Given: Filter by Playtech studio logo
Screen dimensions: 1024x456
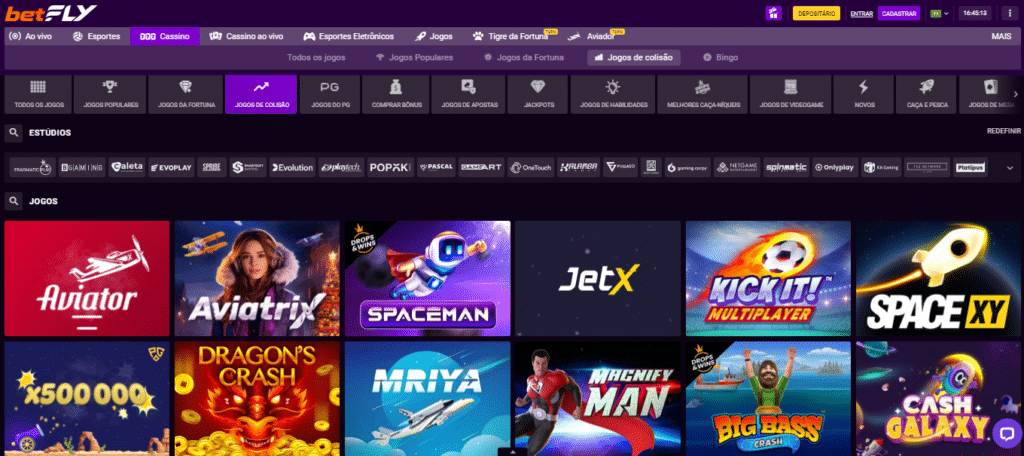Looking at the screenshot, I should (x=341, y=168).
